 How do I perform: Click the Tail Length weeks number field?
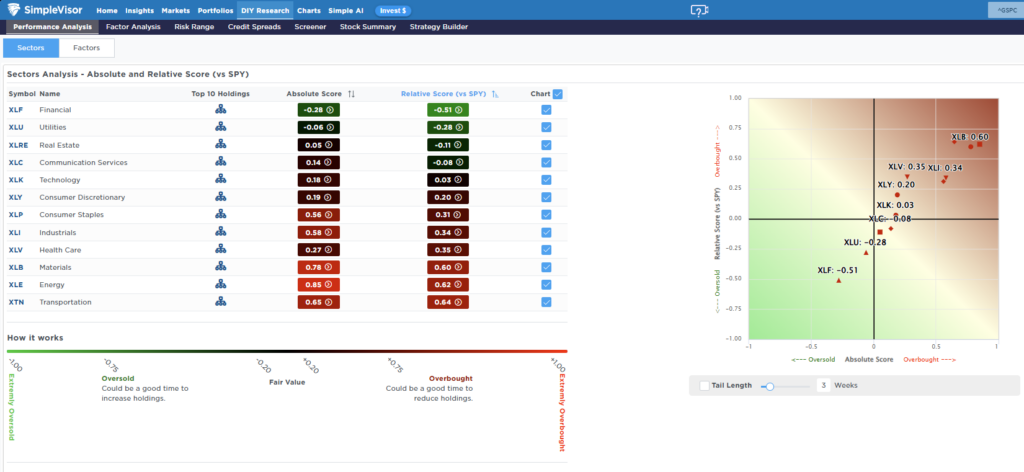click(x=823, y=385)
